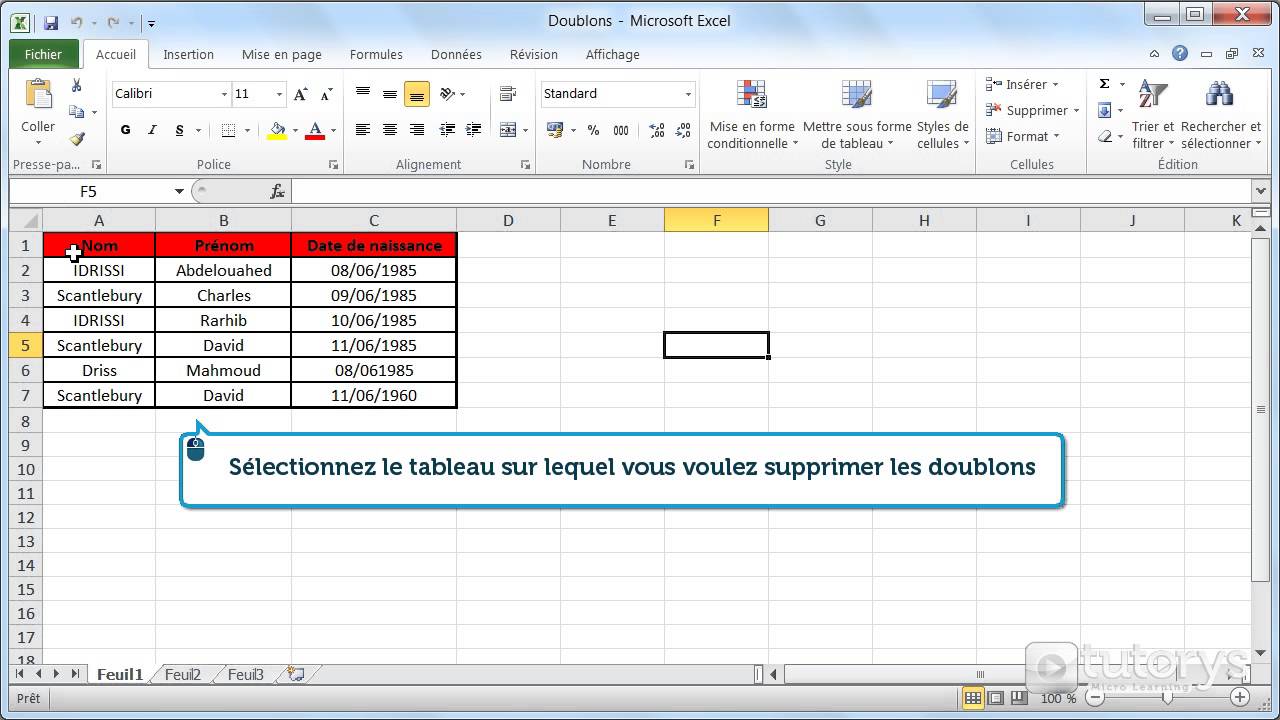Expand Styles de cellules gallery

[x=943, y=114]
